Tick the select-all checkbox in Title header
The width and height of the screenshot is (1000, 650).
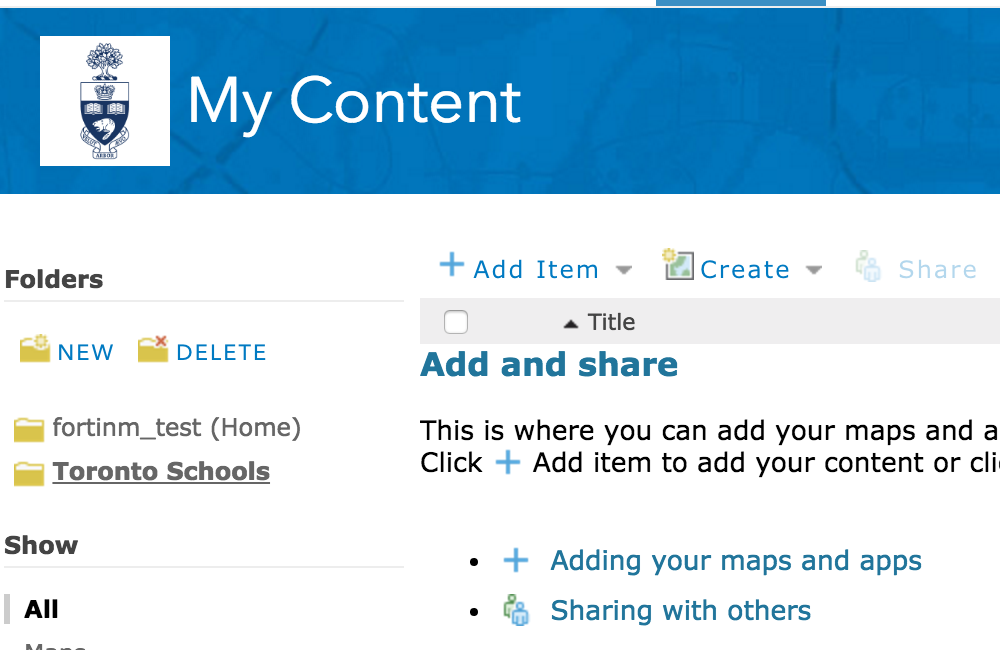click(456, 322)
